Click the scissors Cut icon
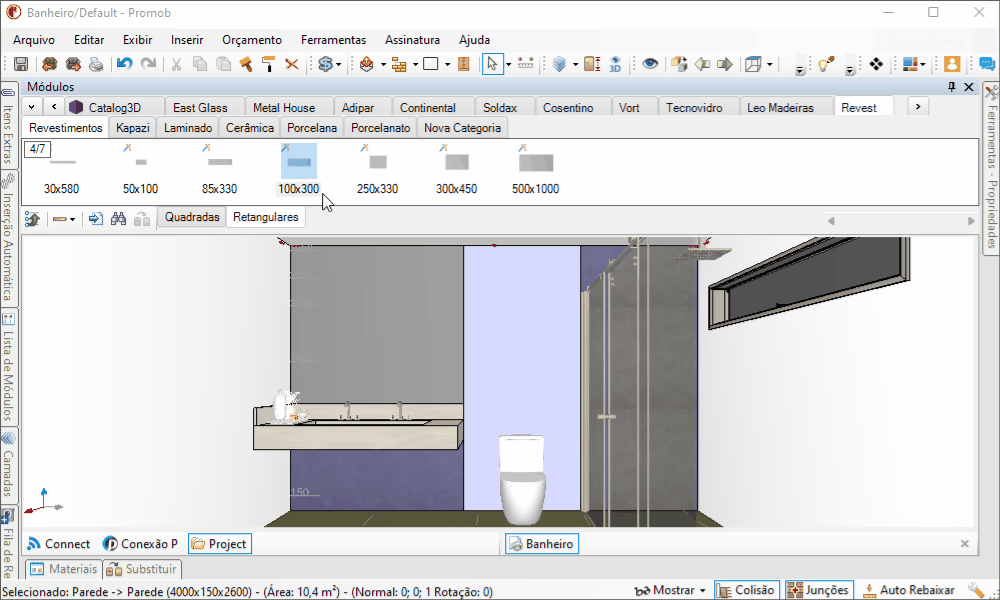This screenshot has height=600, width=1000. [177, 64]
